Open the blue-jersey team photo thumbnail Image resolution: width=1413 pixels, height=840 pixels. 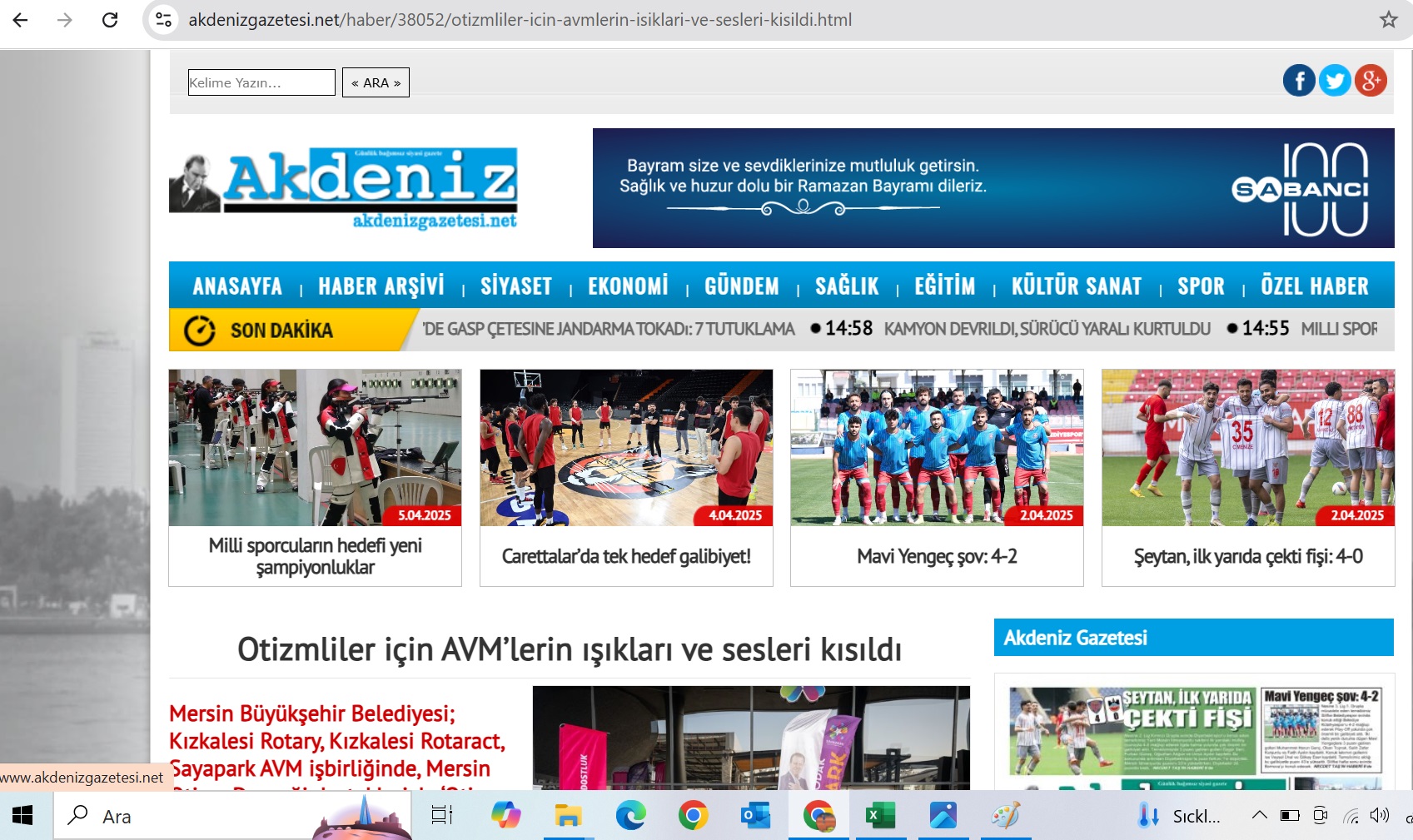937,448
